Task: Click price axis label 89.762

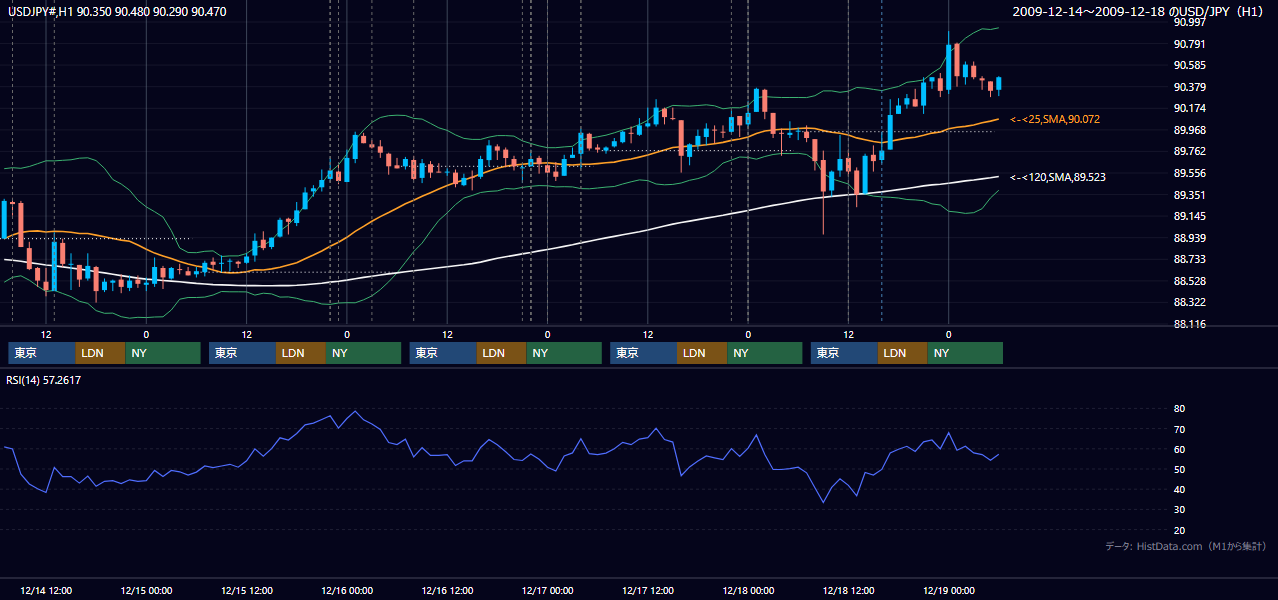Action: (x=1189, y=151)
